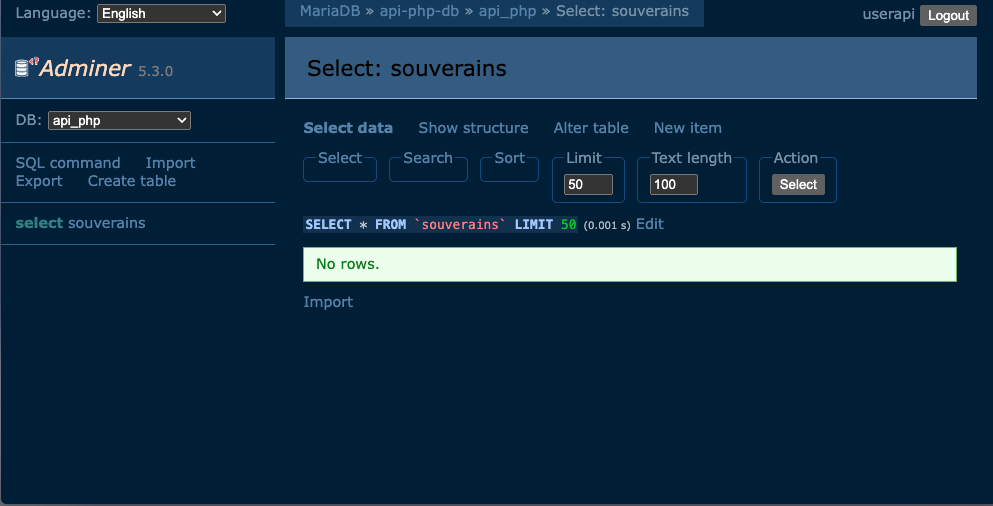
Task: Click the sidebar Import link
Action: pyautogui.click(x=170, y=163)
